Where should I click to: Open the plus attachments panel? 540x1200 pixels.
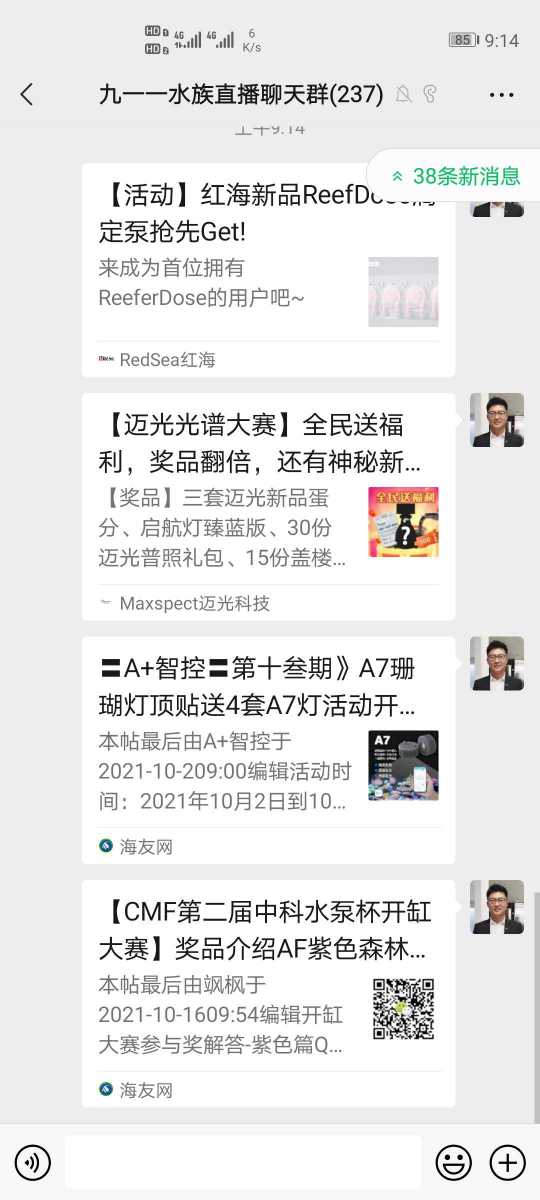[x=507, y=1162]
